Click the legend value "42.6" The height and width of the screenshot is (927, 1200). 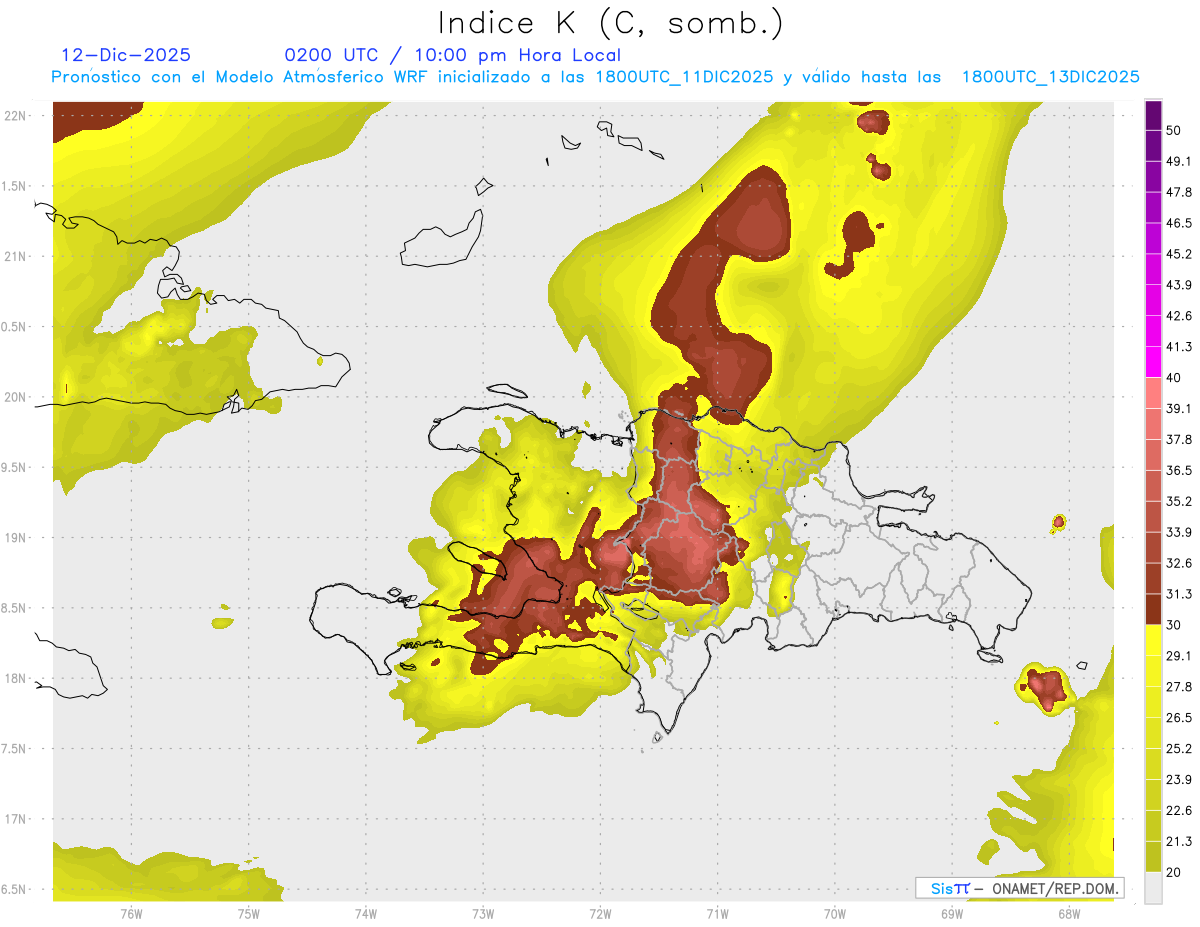1179,316
